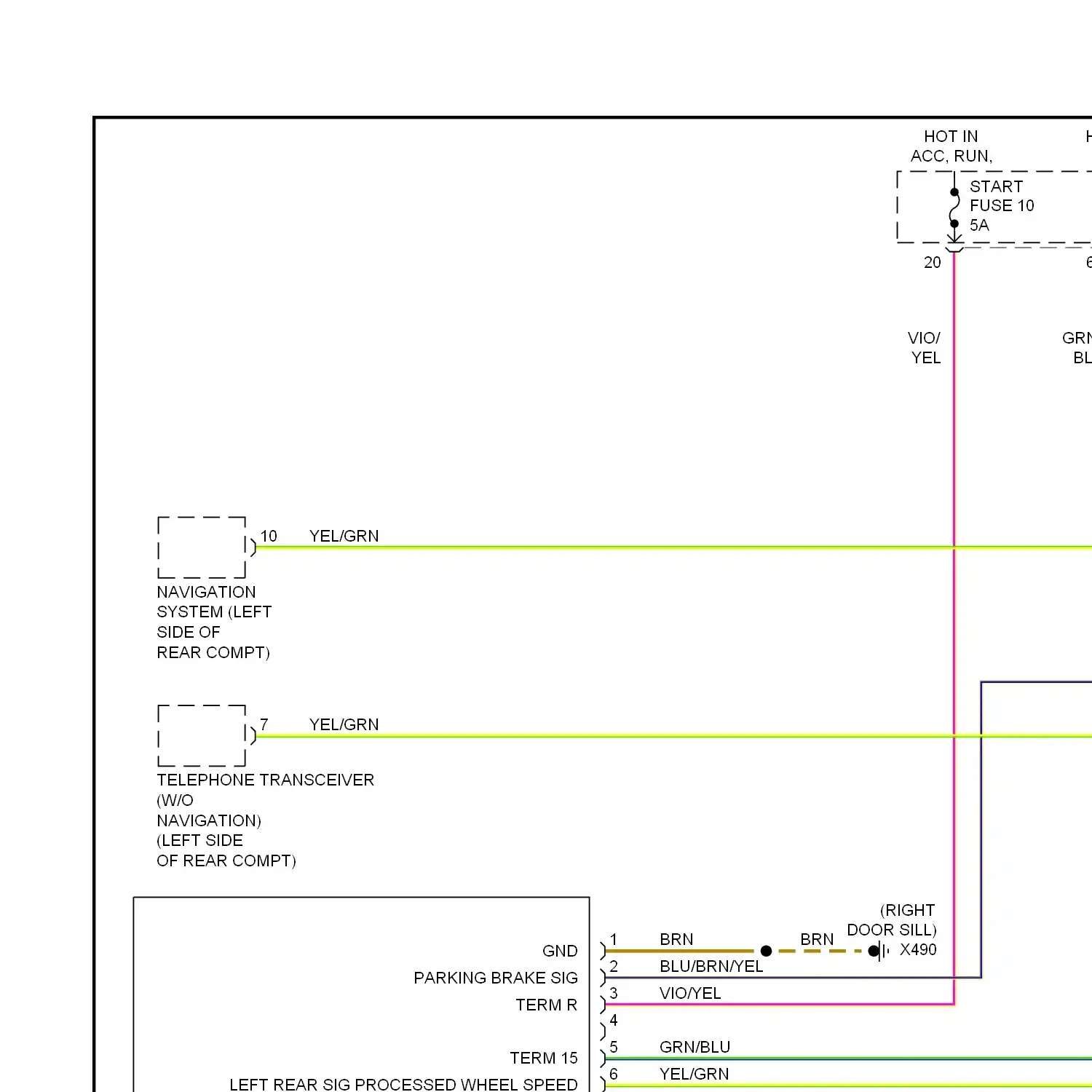1092x1092 pixels.
Task: Click the YEL/GRN label next to pin 10
Action: click(x=344, y=537)
